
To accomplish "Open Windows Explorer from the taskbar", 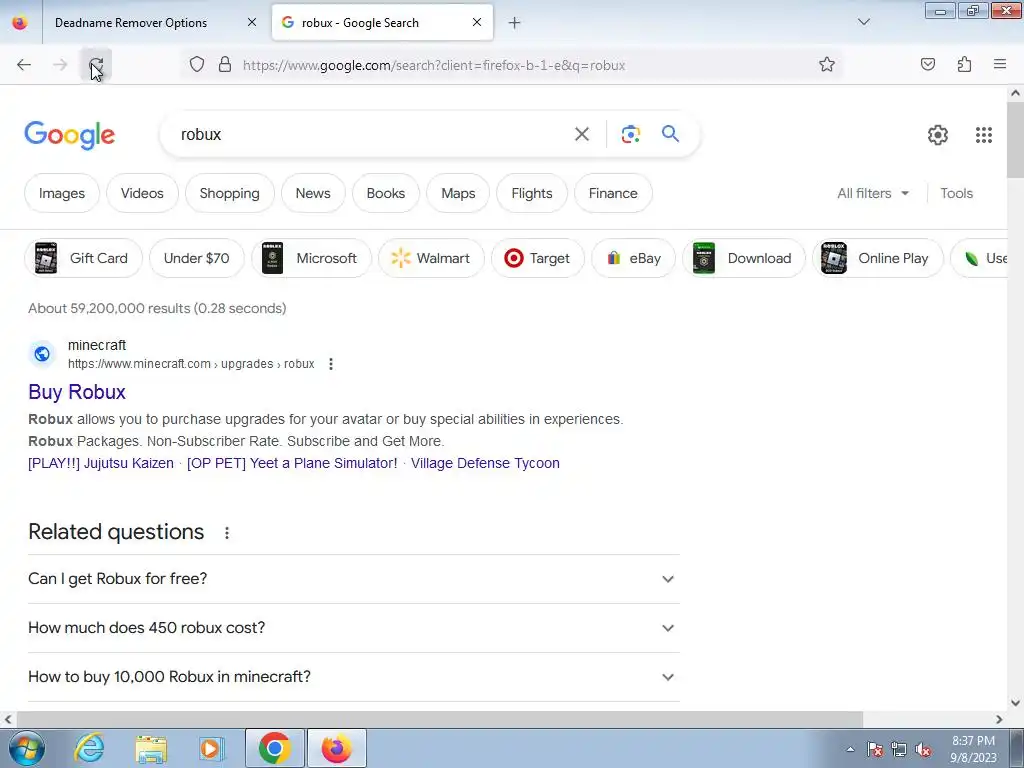I will pyautogui.click(x=151, y=748).
